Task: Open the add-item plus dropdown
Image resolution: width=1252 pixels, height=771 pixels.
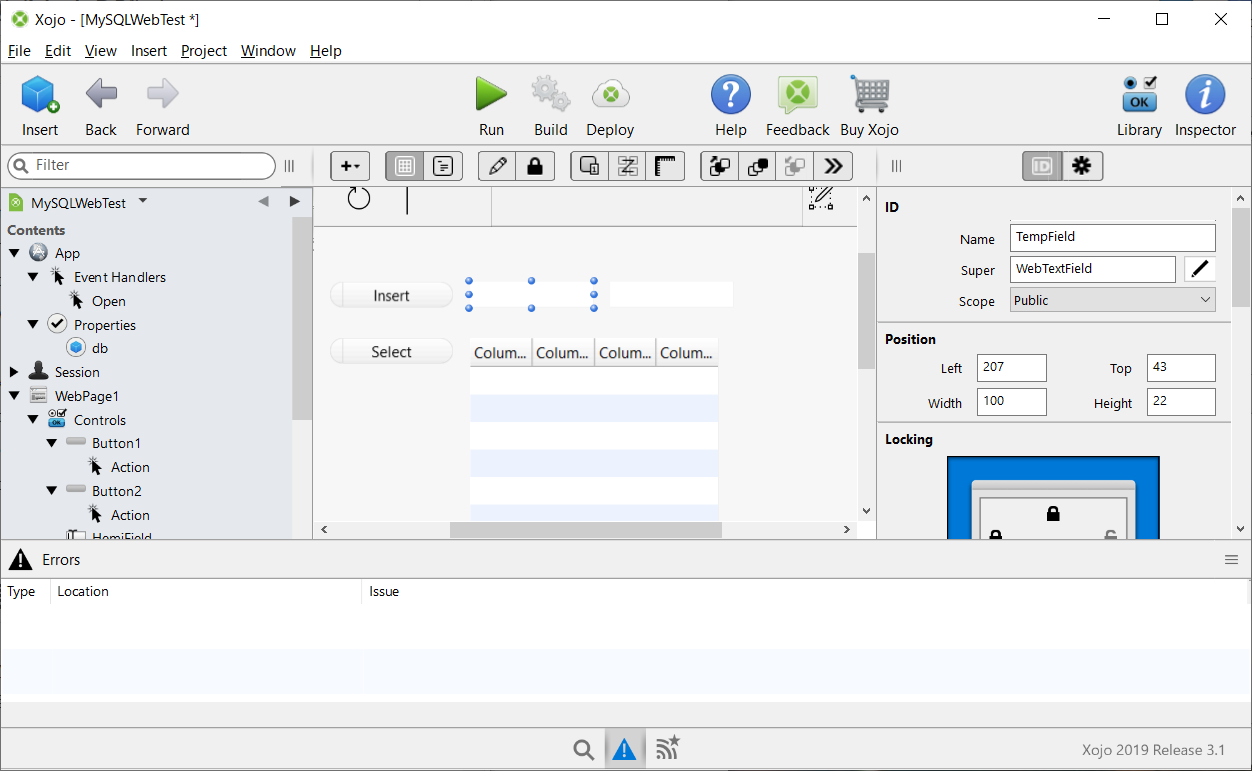Action: (x=350, y=166)
